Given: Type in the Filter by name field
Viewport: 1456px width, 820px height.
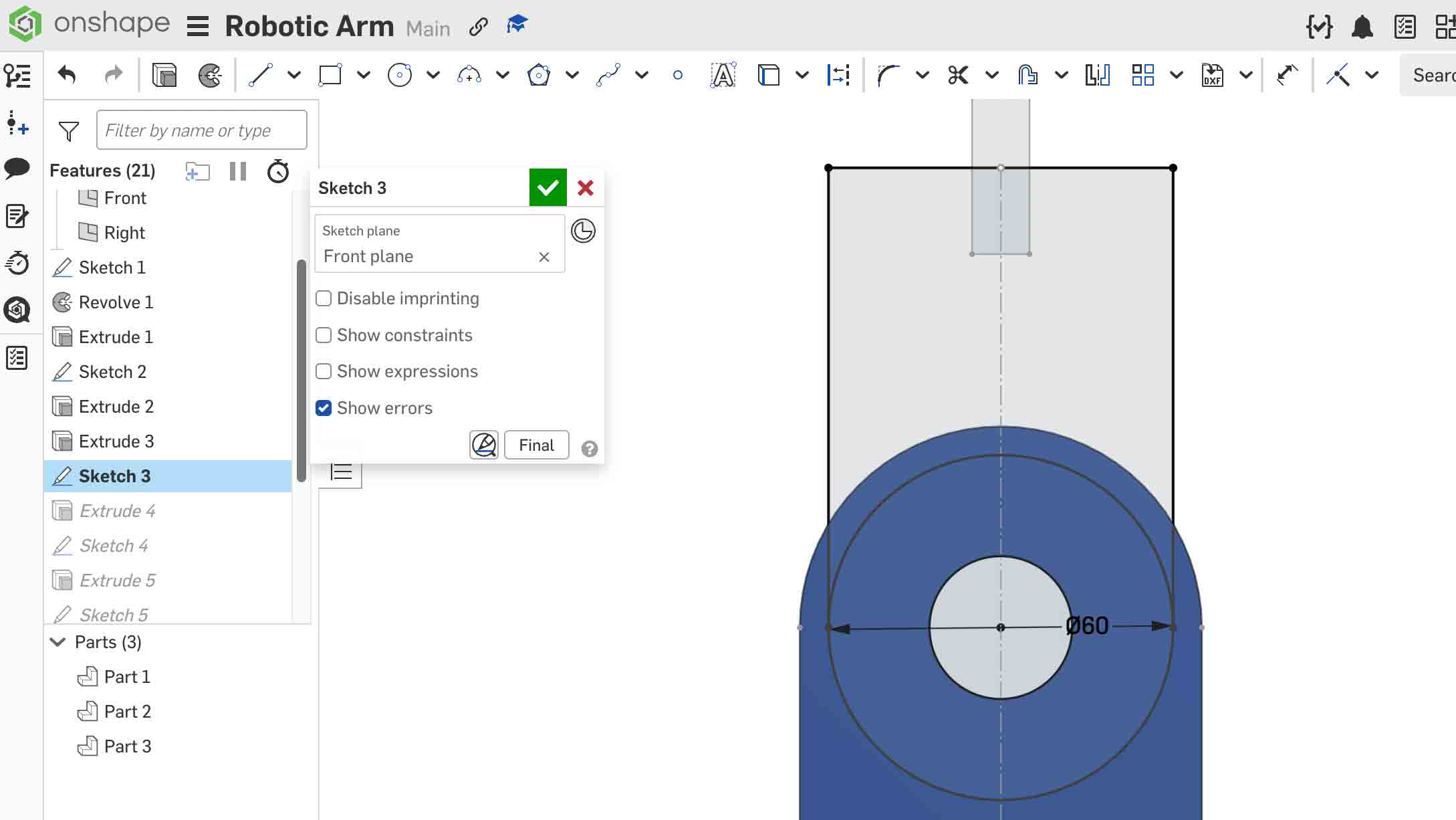Looking at the screenshot, I should 201,129.
